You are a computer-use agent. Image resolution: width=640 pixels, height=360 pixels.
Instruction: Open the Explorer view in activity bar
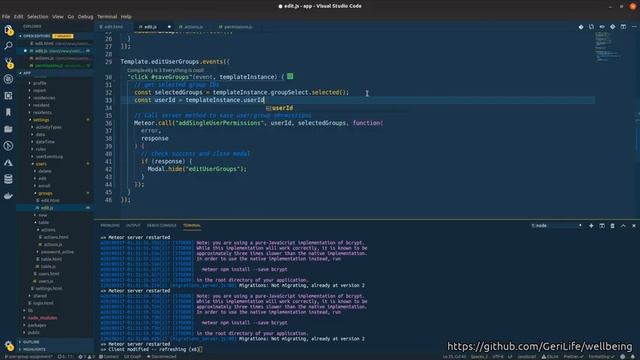(x=8, y=30)
